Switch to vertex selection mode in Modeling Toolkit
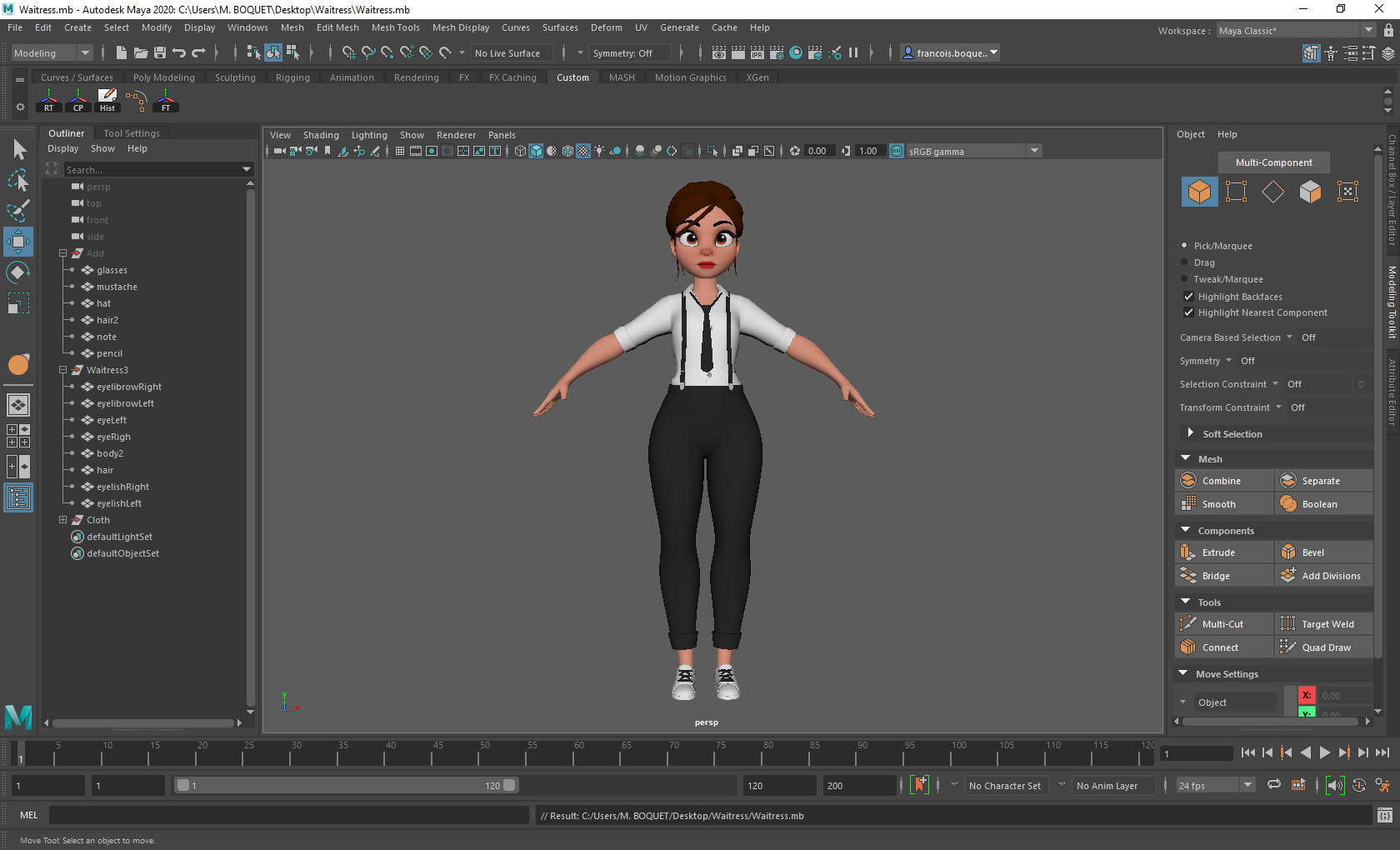The width and height of the screenshot is (1400, 850). click(x=1236, y=192)
